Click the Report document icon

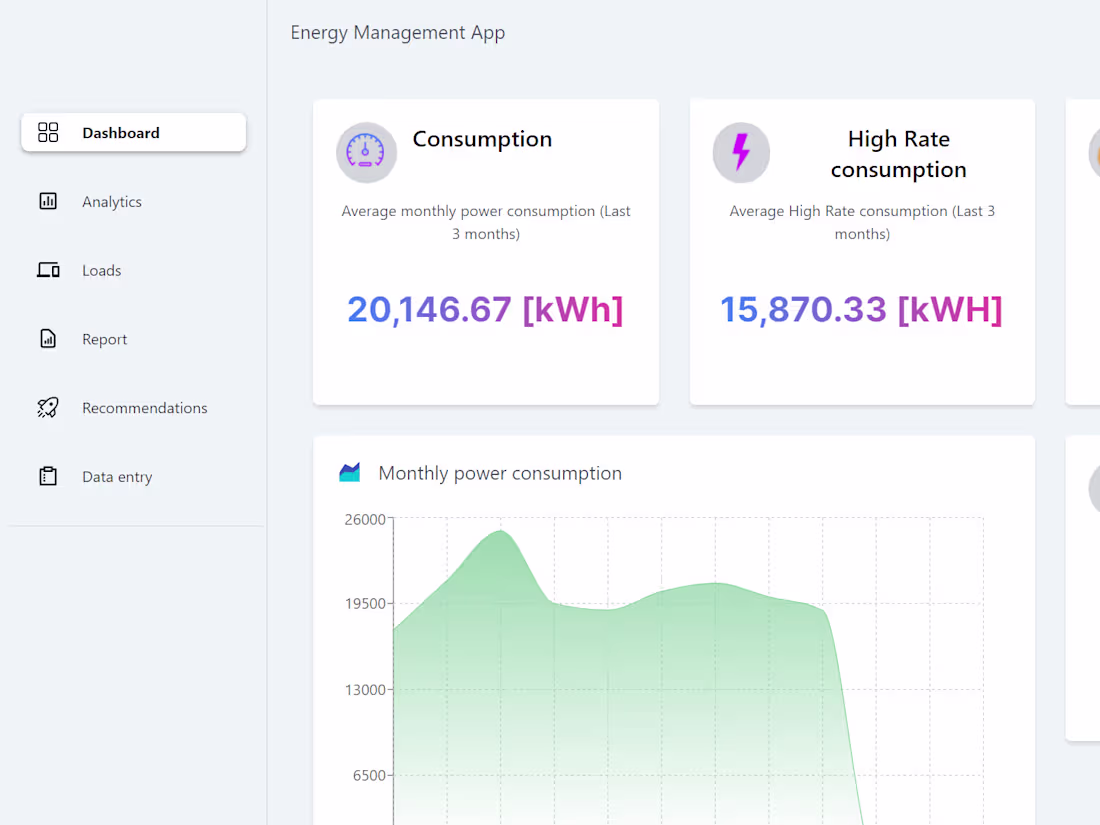[48, 339]
